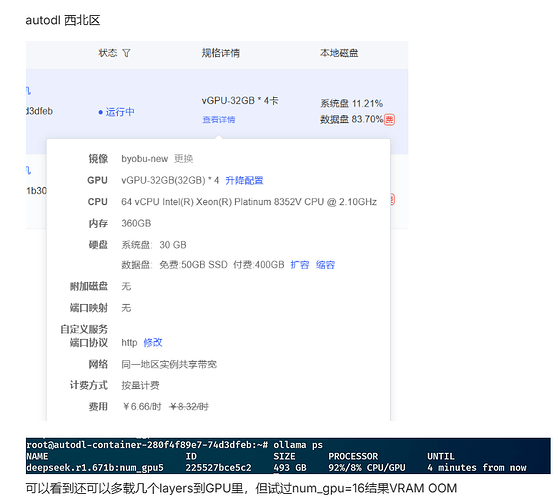
Task: Click the autodl 西北区 heading
Action: [x=63, y=20]
